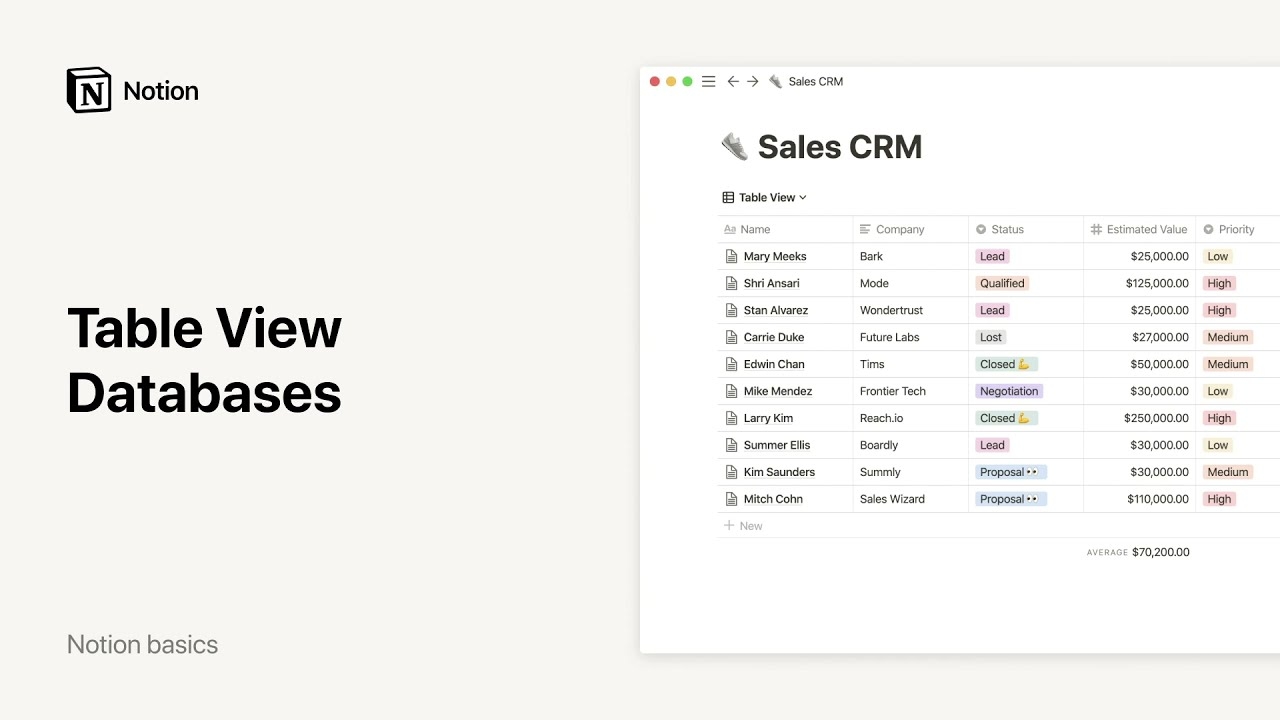Screen dimensions: 1280x720
Task: Click the back navigation arrow
Action: [733, 82]
